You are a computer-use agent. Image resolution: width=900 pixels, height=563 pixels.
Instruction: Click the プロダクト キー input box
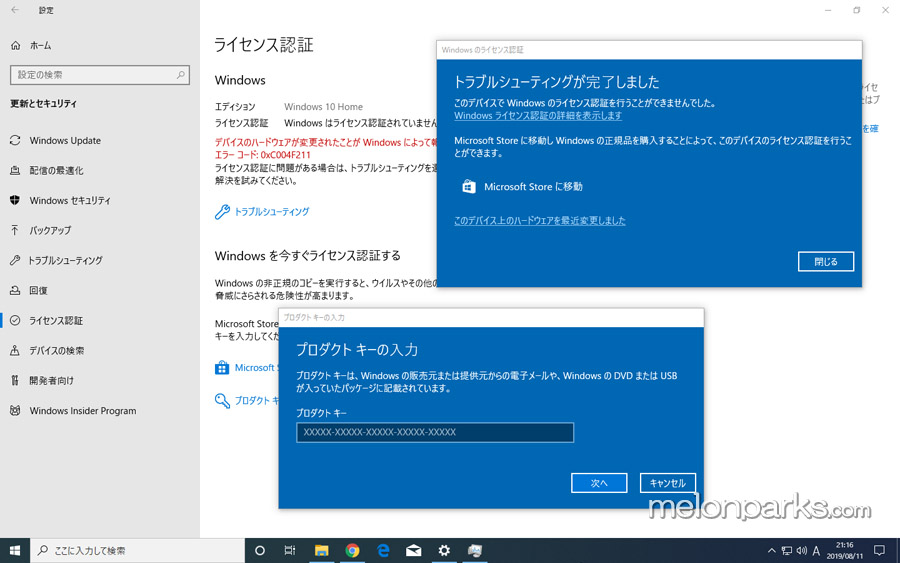[x=435, y=432]
